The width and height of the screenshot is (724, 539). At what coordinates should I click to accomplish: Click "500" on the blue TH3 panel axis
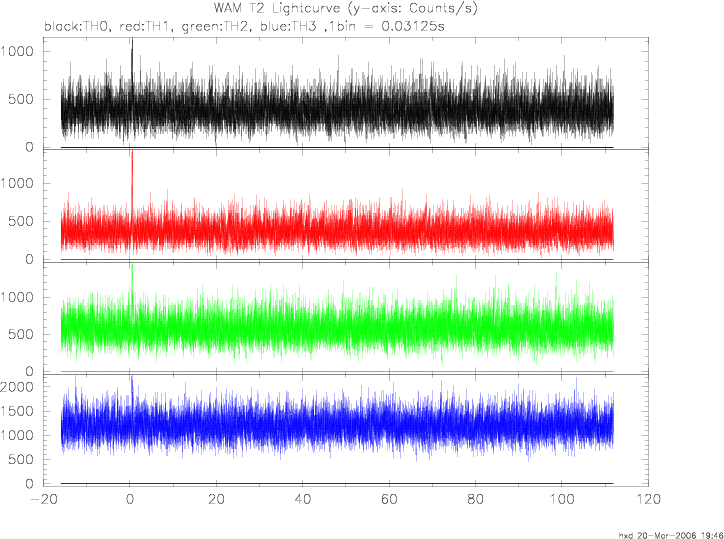22,460
